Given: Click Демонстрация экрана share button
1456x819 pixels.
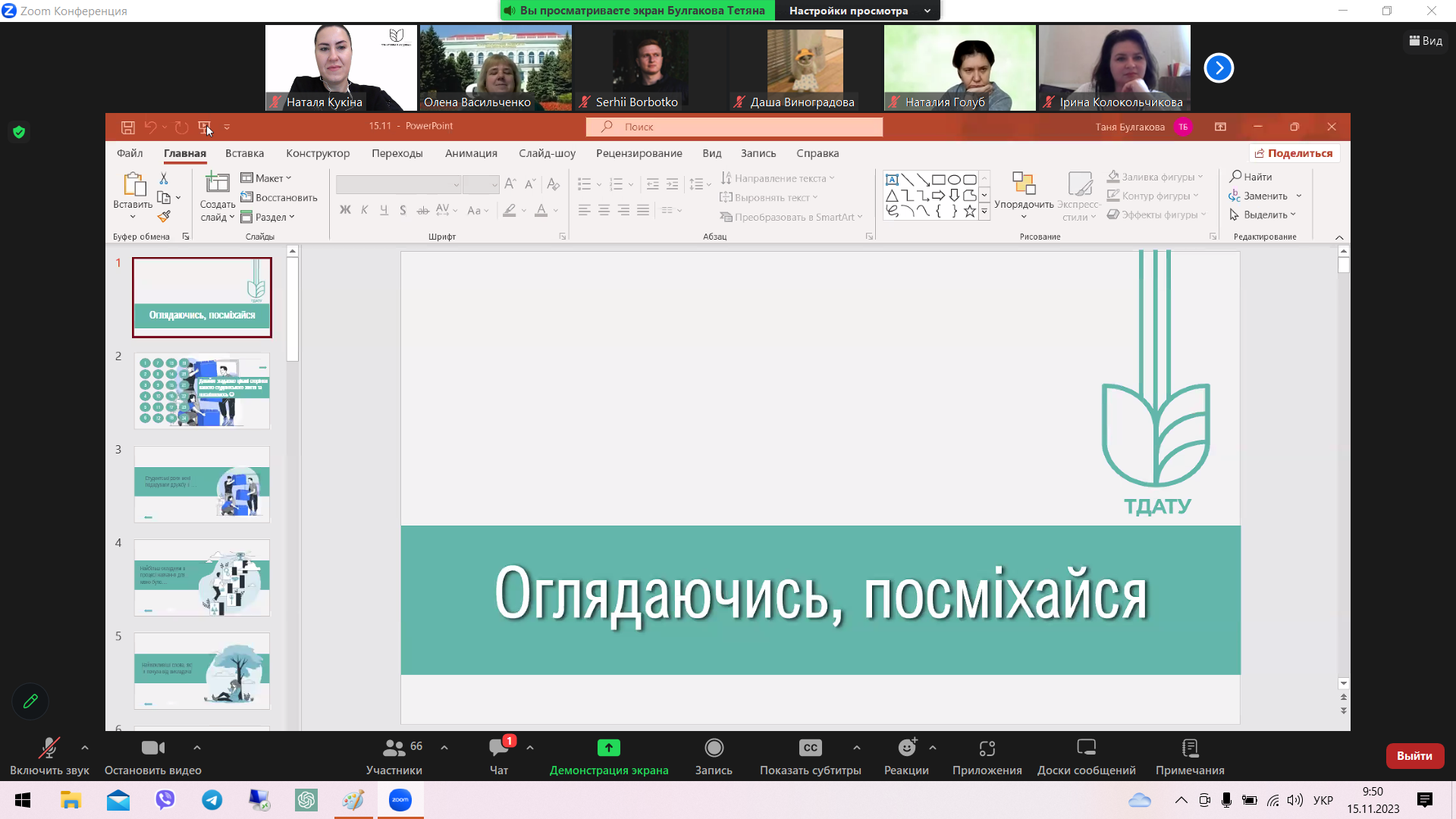Looking at the screenshot, I should point(608,756).
